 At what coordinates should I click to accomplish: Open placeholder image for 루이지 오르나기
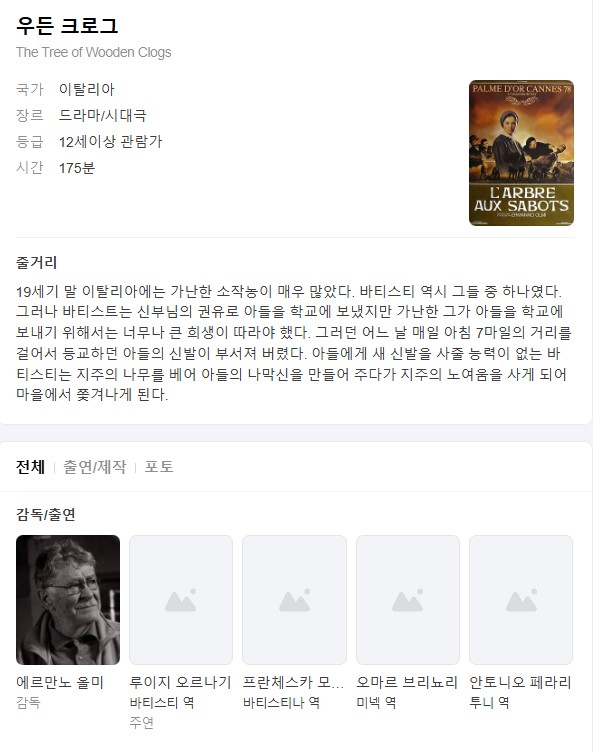tap(181, 599)
